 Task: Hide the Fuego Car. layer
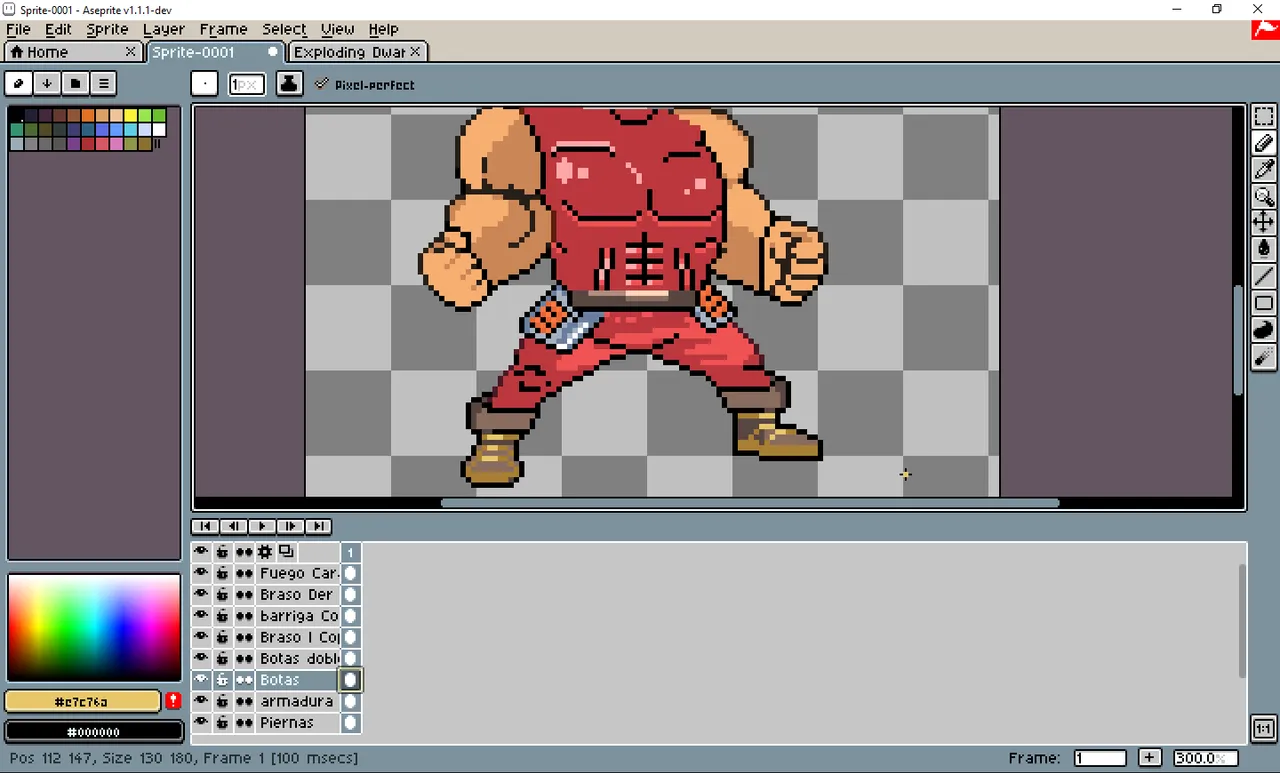(x=201, y=573)
